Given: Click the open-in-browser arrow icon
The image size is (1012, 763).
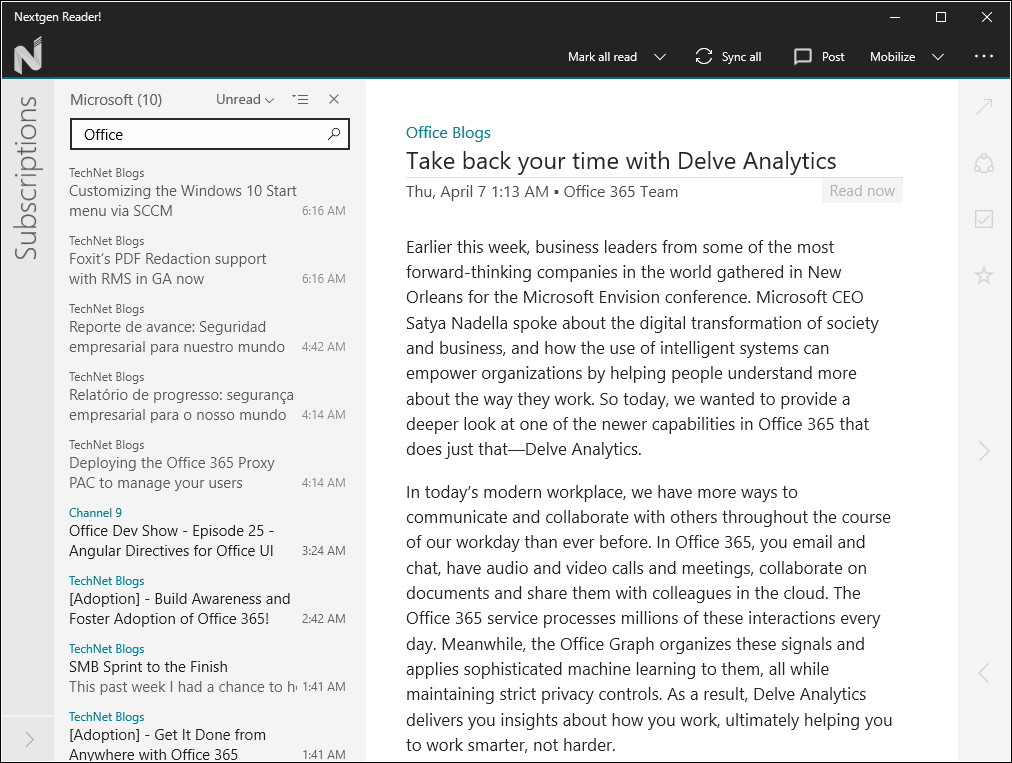Looking at the screenshot, I should [984, 107].
